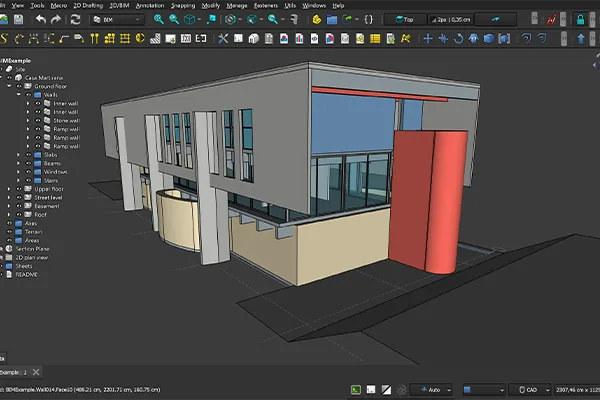The width and height of the screenshot is (600, 400).
Task: Click the green Python console icon
Action: point(356,390)
